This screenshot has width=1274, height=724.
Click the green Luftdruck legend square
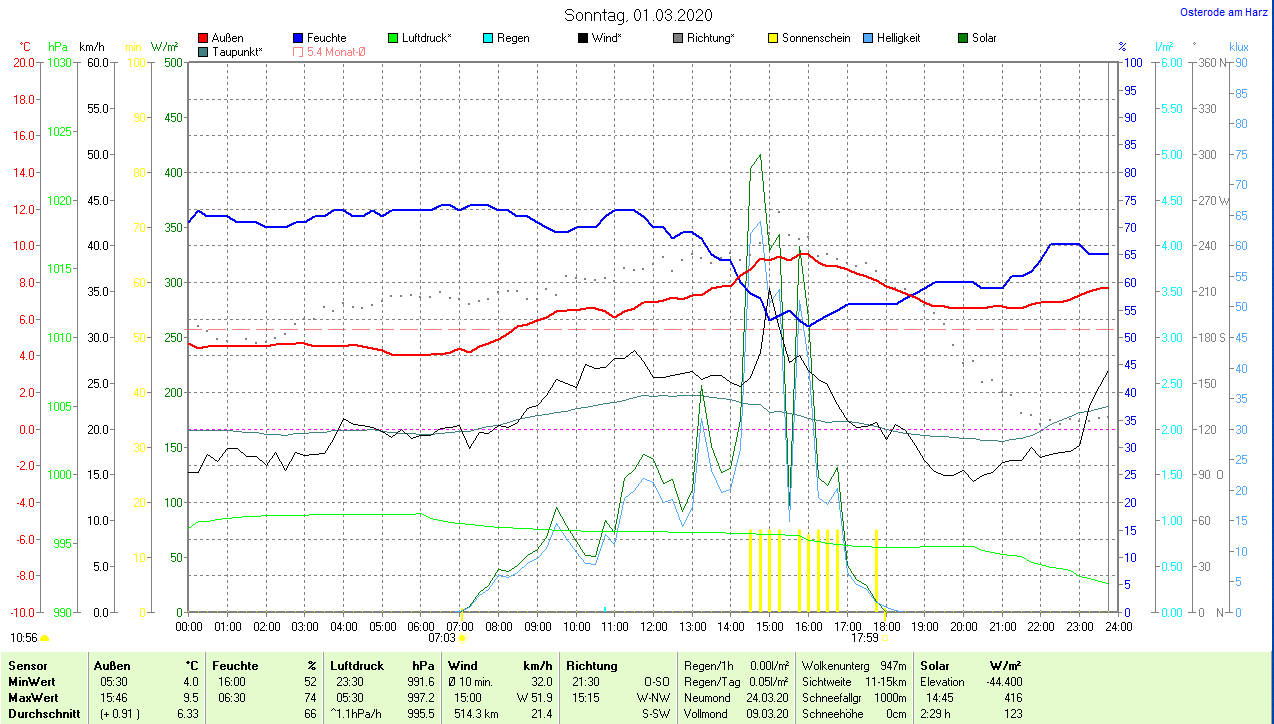tap(393, 38)
